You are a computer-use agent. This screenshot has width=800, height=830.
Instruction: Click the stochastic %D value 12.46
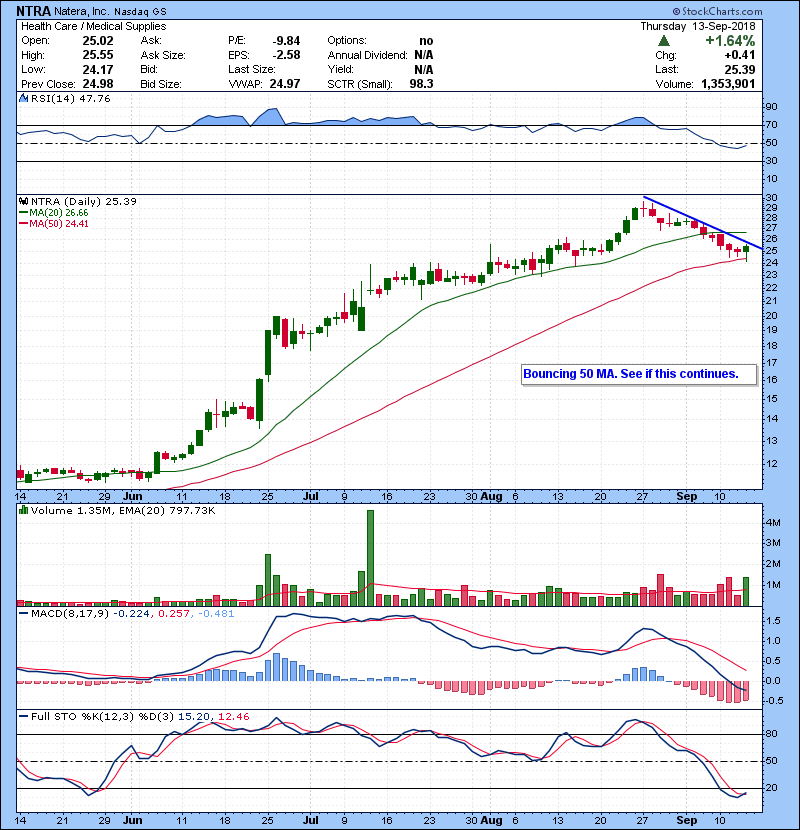pos(233,717)
